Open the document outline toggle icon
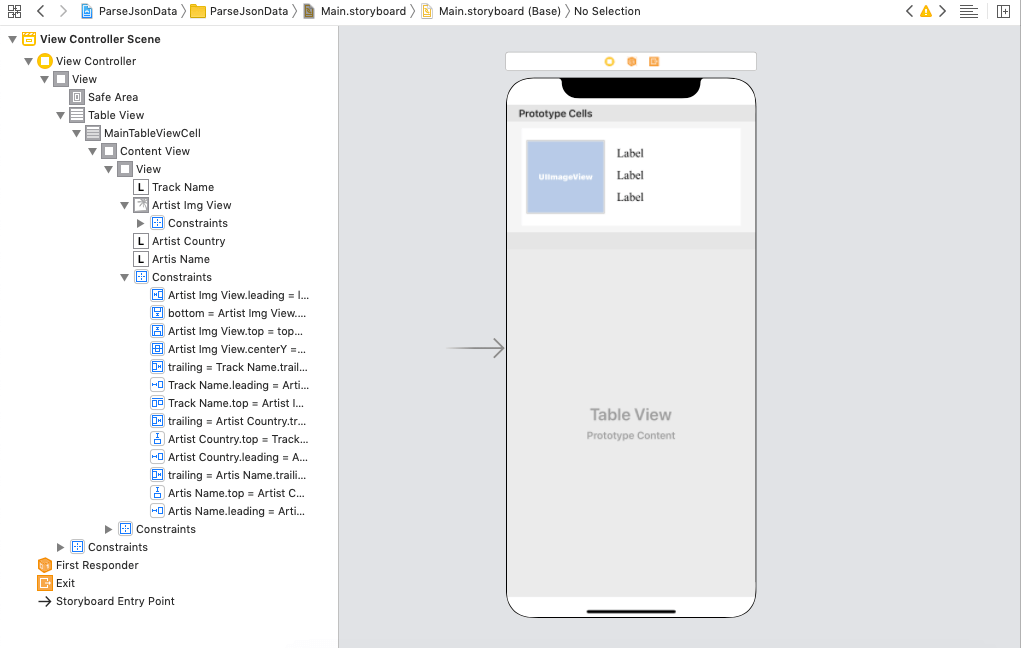Image resolution: width=1021 pixels, height=648 pixels. [14, 11]
